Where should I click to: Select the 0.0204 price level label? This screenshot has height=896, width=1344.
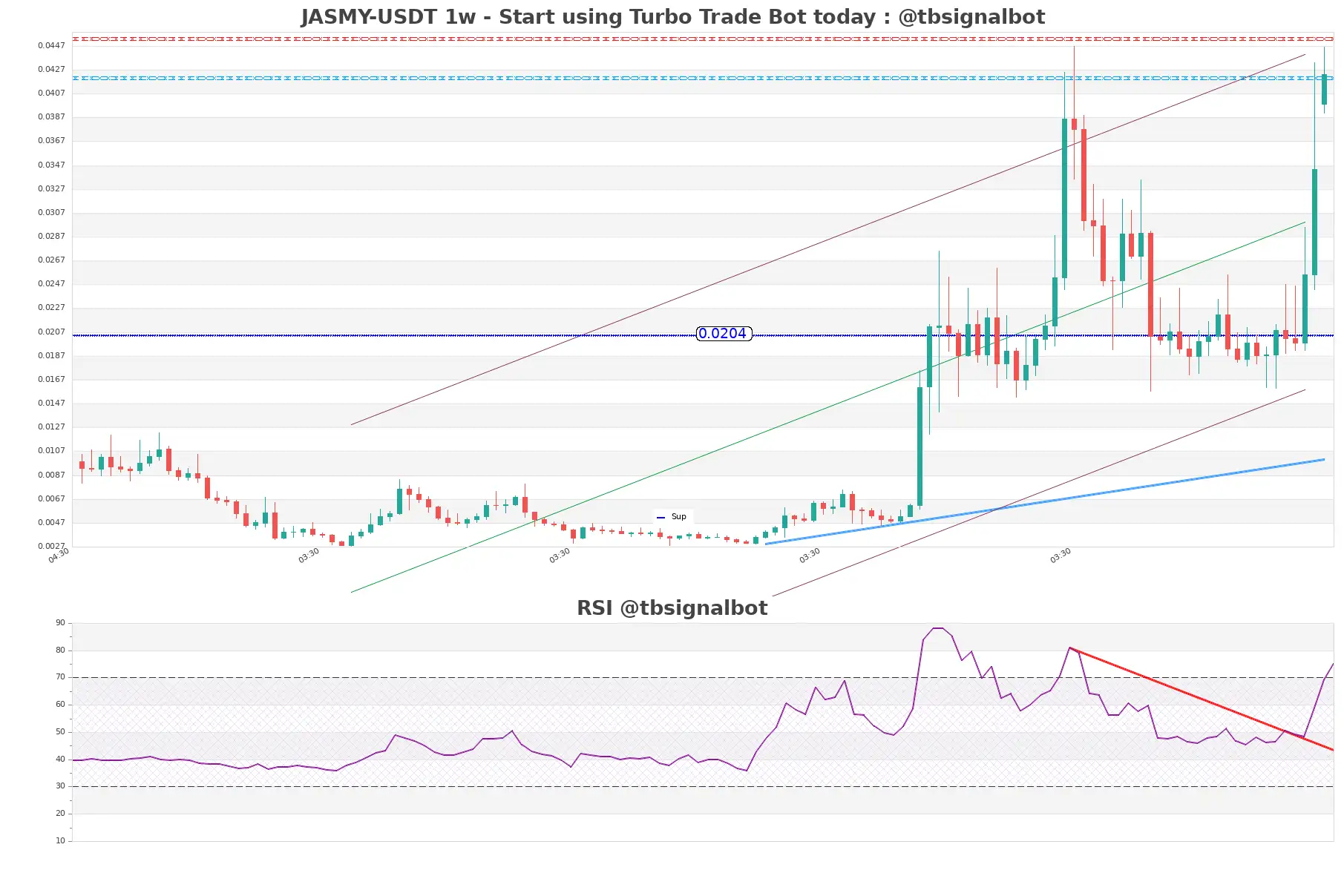[724, 334]
